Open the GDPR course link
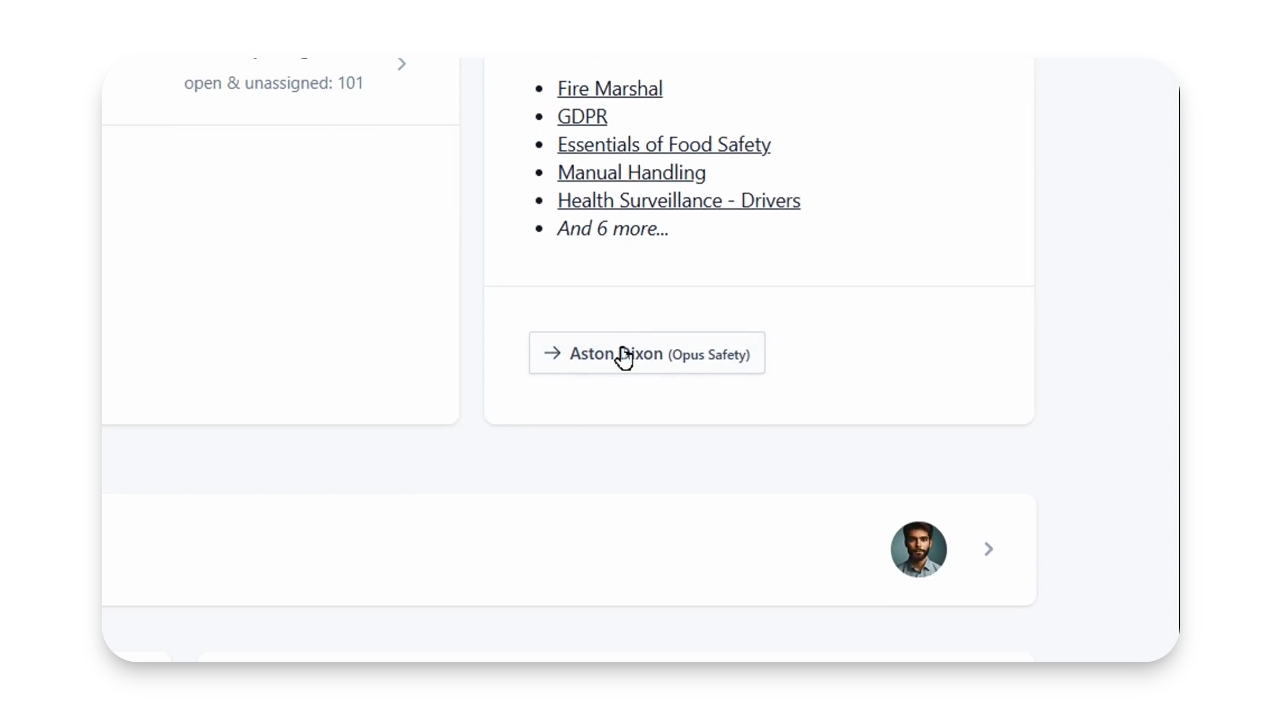Image resolution: width=1282 pixels, height=720 pixels. click(x=582, y=117)
